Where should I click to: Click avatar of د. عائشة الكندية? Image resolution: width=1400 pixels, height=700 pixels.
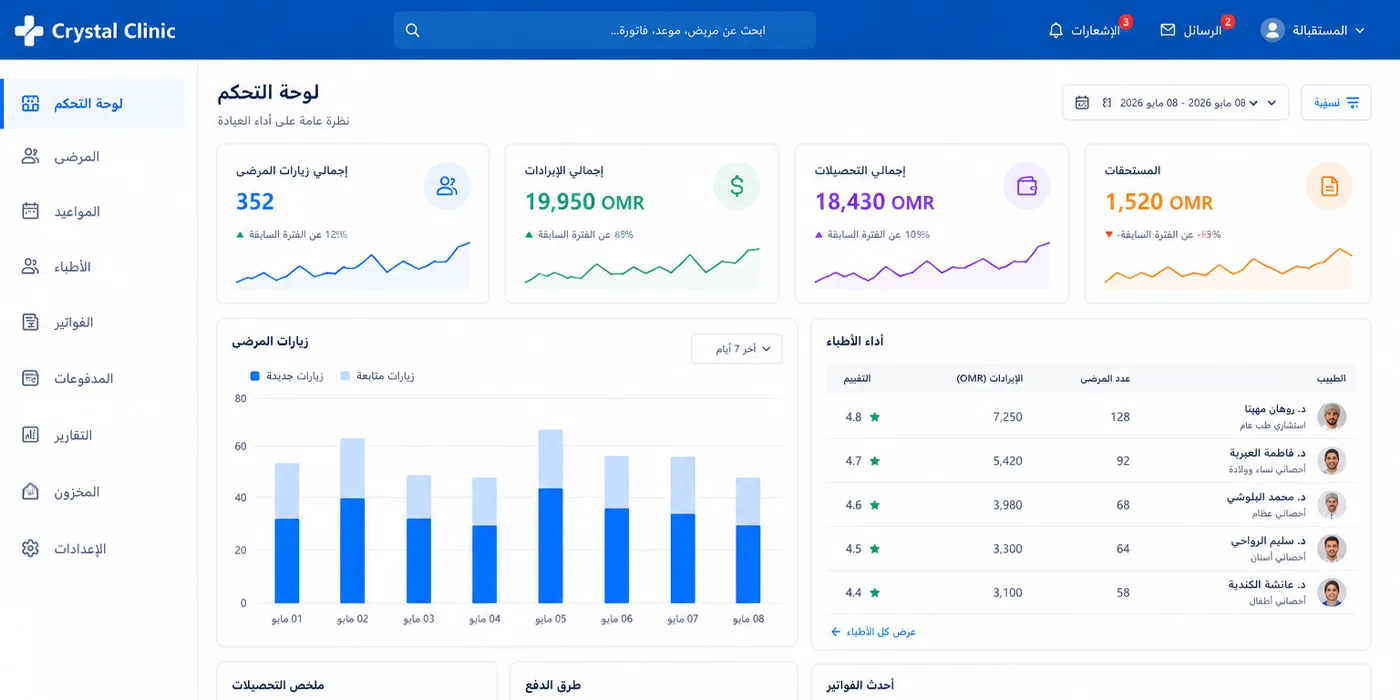pos(1331,593)
